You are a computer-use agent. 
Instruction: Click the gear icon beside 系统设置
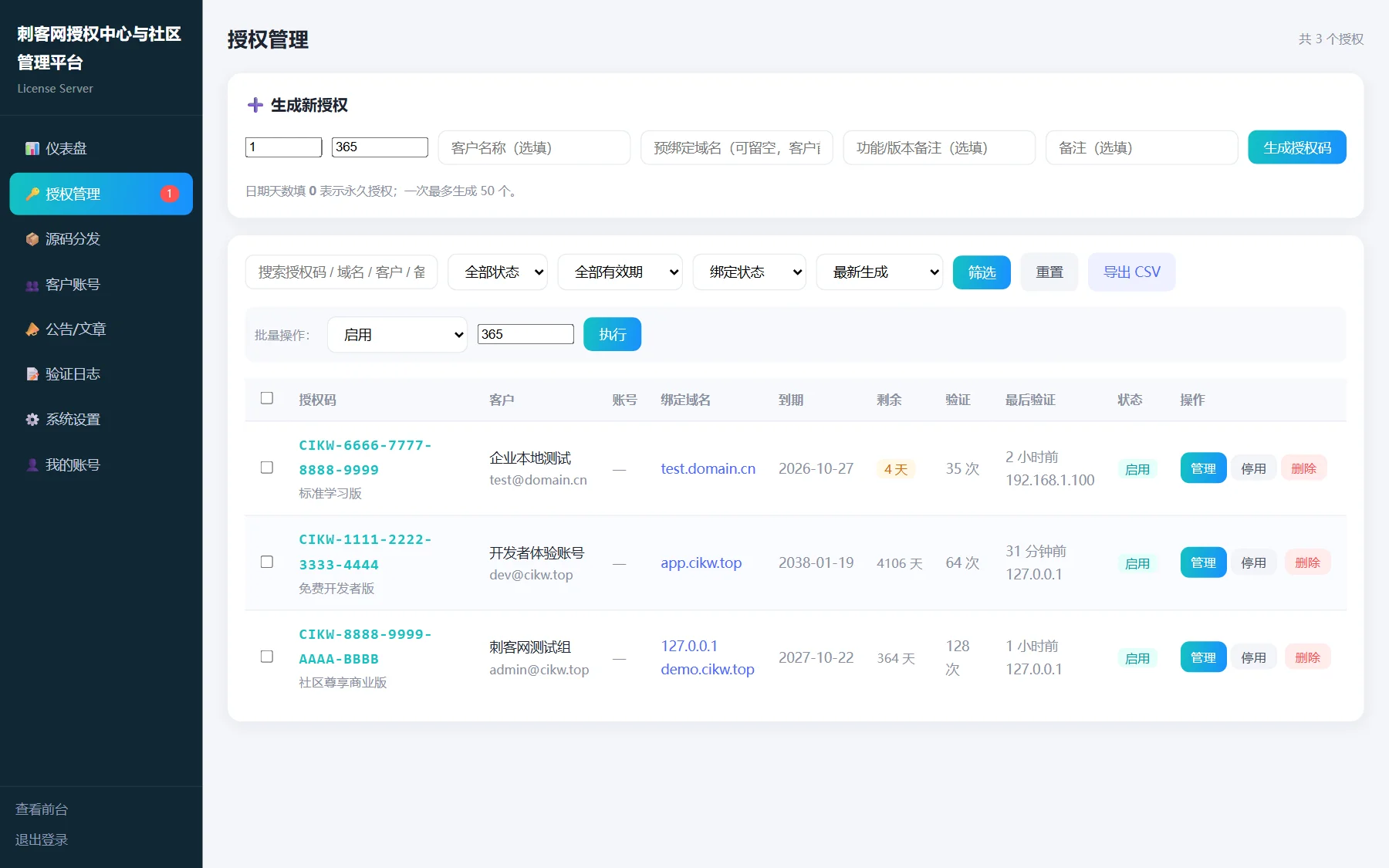(32, 420)
